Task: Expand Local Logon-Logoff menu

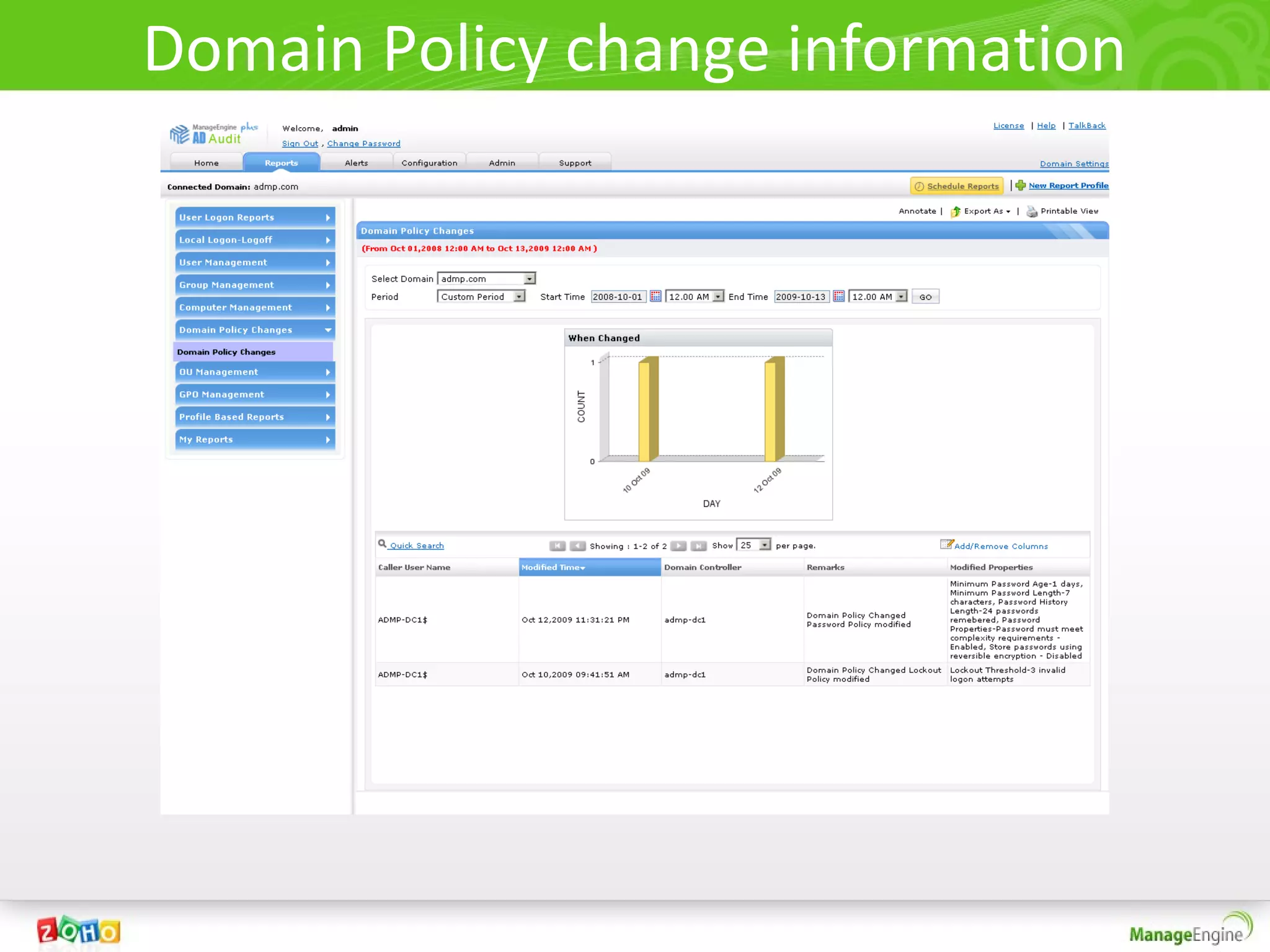Action: coord(255,240)
